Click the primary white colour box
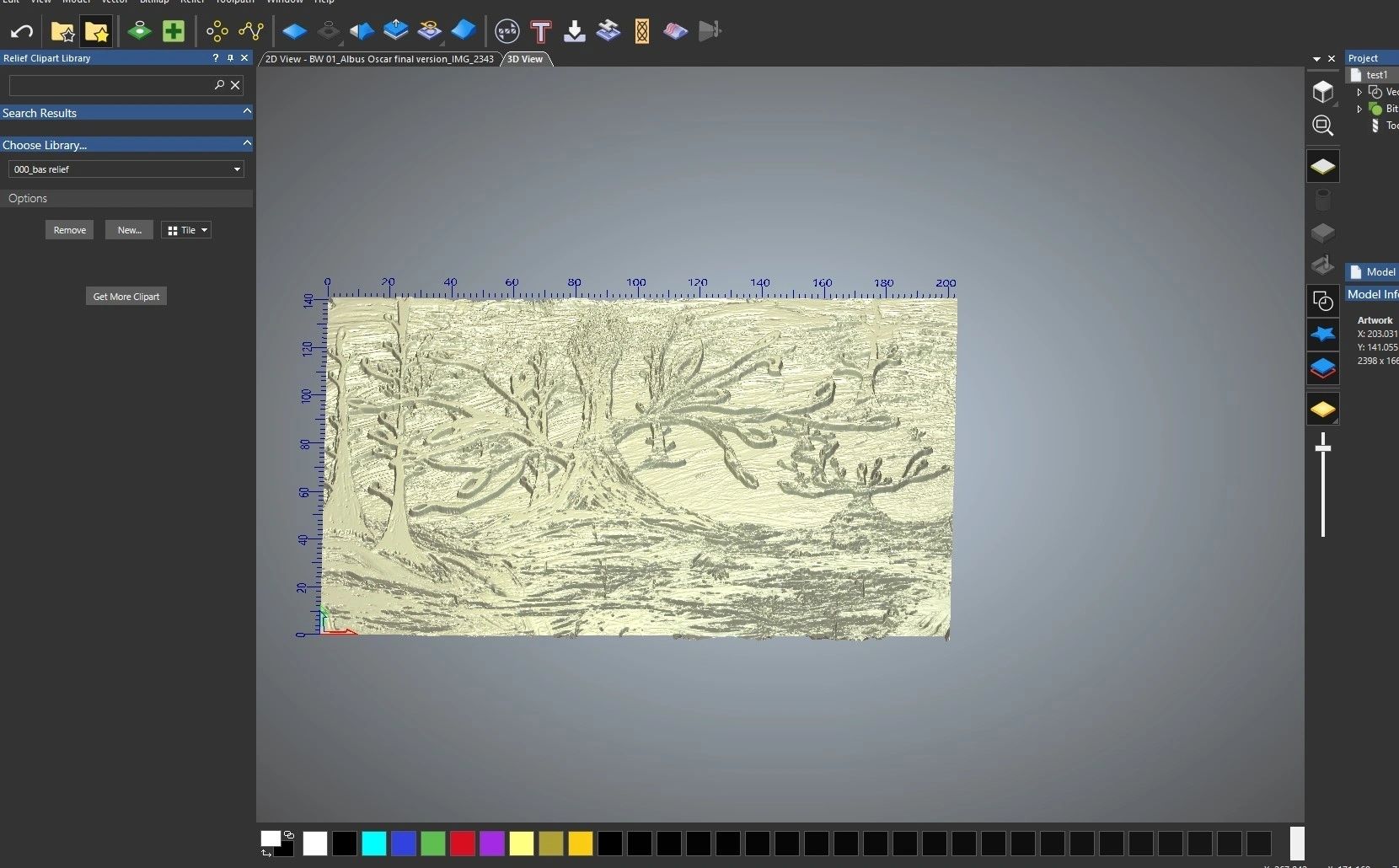The width and height of the screenshot is (1399, 868). 271,839
